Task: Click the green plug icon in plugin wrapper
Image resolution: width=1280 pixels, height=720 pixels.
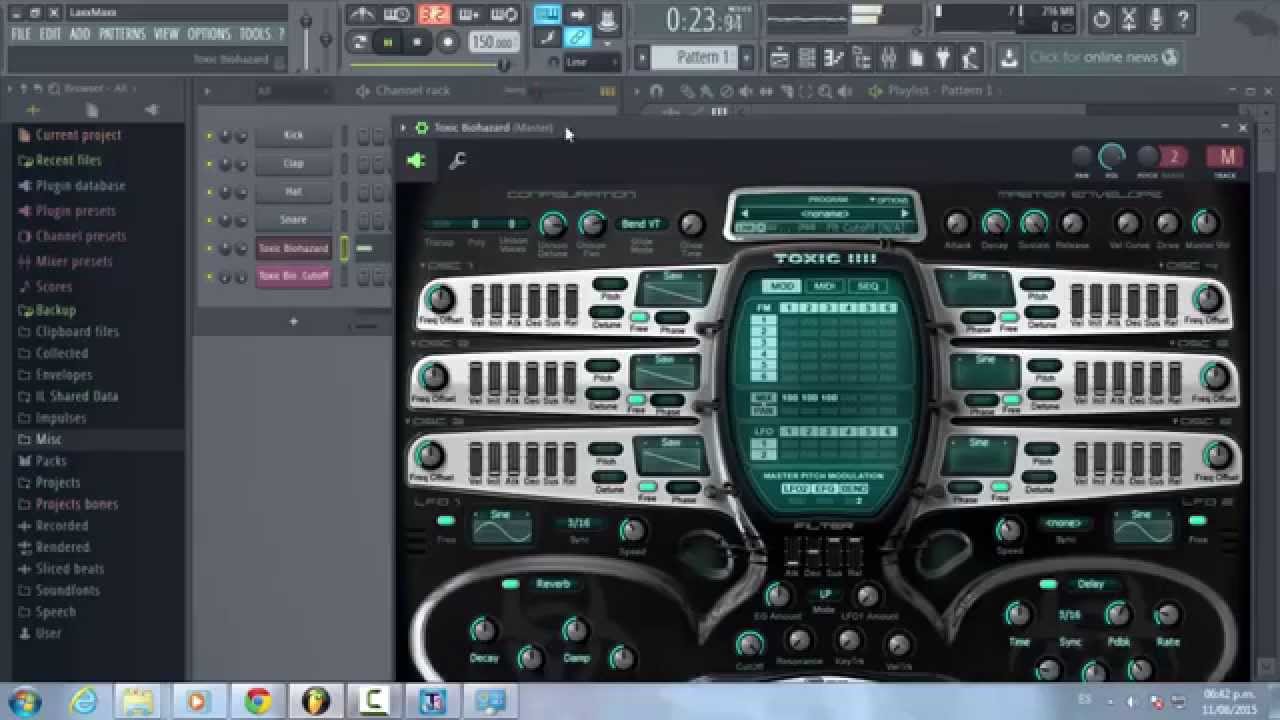Action: point(416,160)
